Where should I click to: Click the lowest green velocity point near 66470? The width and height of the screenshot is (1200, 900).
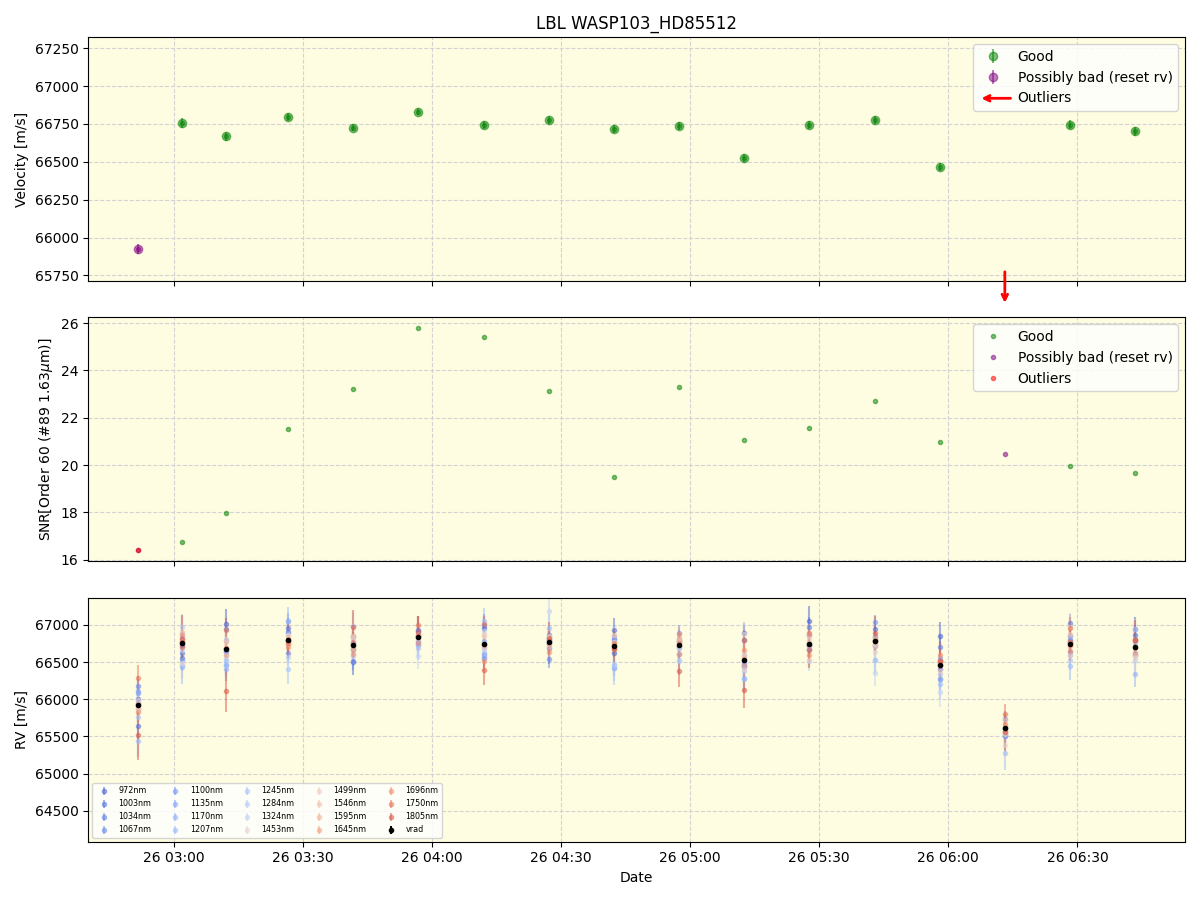pyautogui.click(x=940, y=167)
